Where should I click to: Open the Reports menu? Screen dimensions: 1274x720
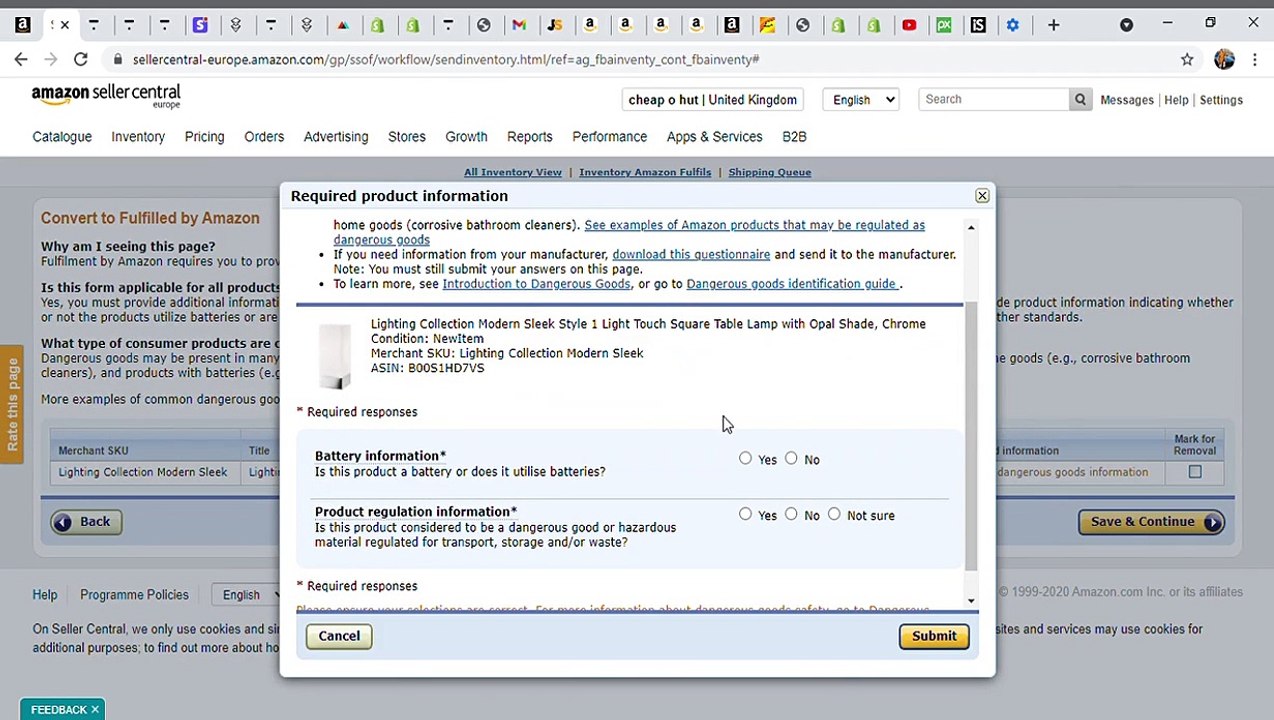click(x=530, y=137)
